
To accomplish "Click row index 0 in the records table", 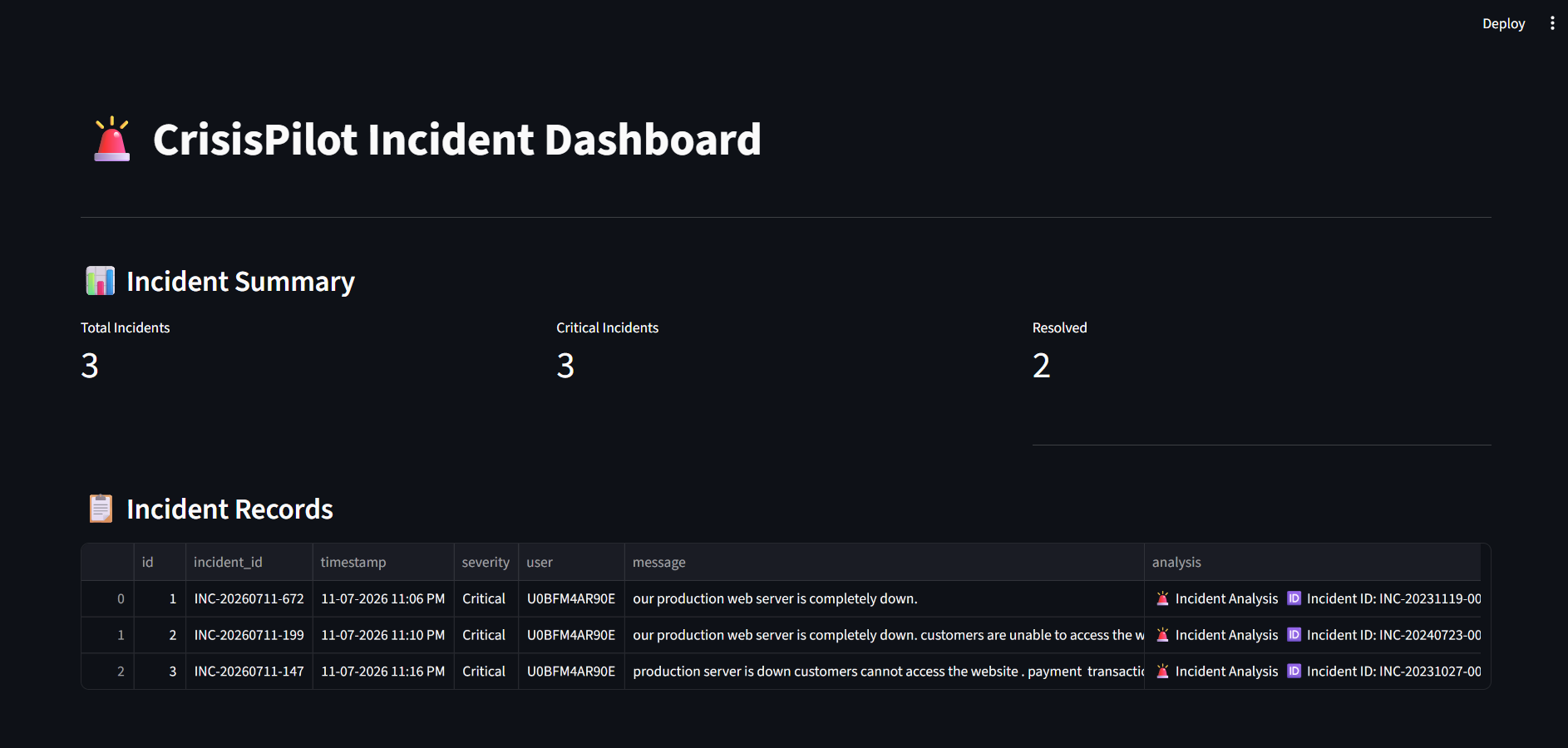I will tap(108, 598).
